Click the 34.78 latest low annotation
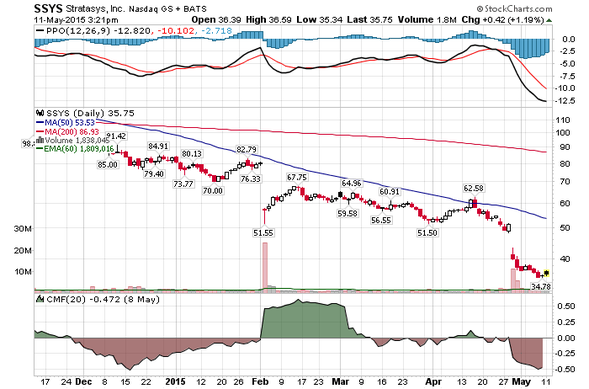The width and height of the screenshot is (589, 389). pyautogui.click(x=541, y=286)
